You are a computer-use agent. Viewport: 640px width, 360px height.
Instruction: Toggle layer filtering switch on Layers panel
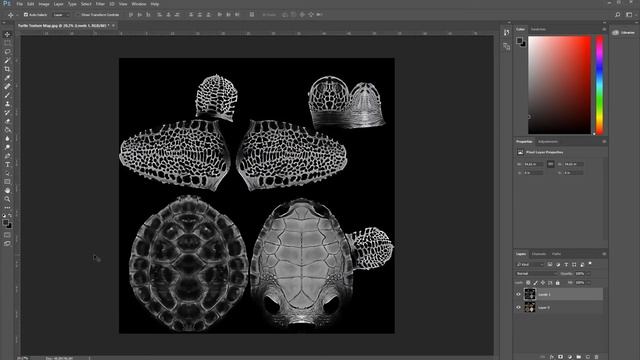click(x=590, y=264)
